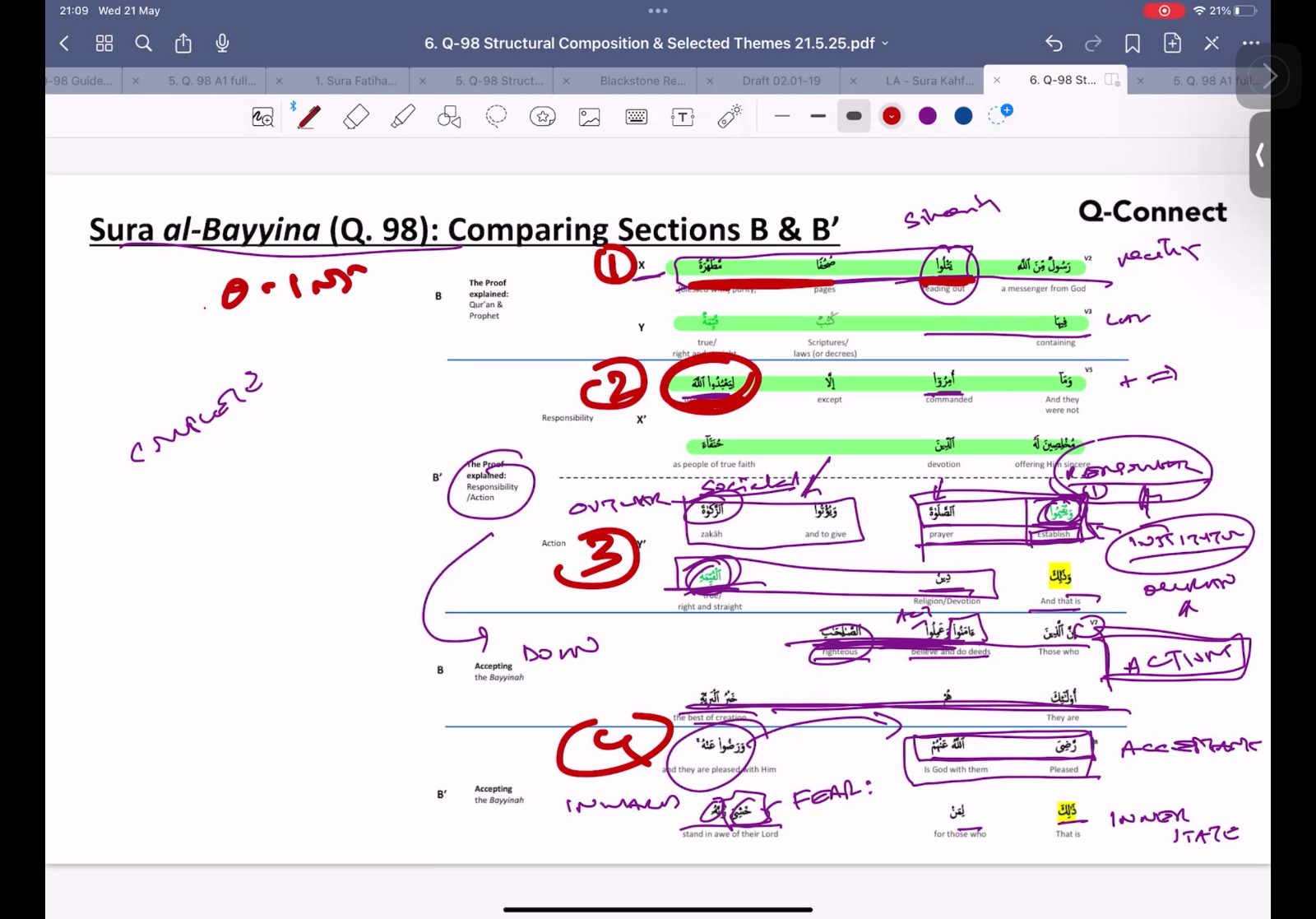Screen dimensions: 1316x919
Task: Pick the red pen color
Action: click(892, 117)
